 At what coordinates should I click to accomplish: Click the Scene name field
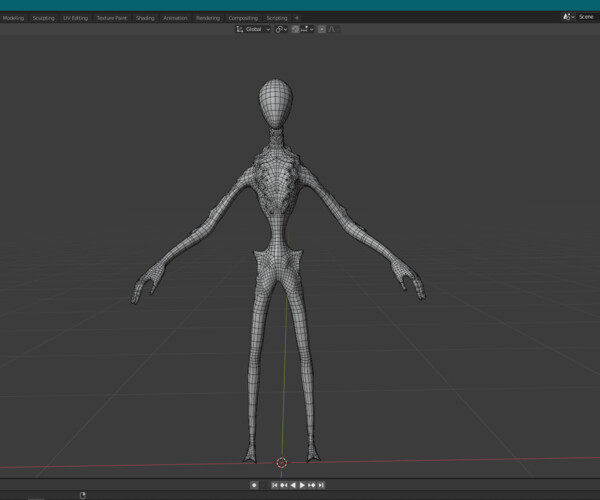(585, 17)
